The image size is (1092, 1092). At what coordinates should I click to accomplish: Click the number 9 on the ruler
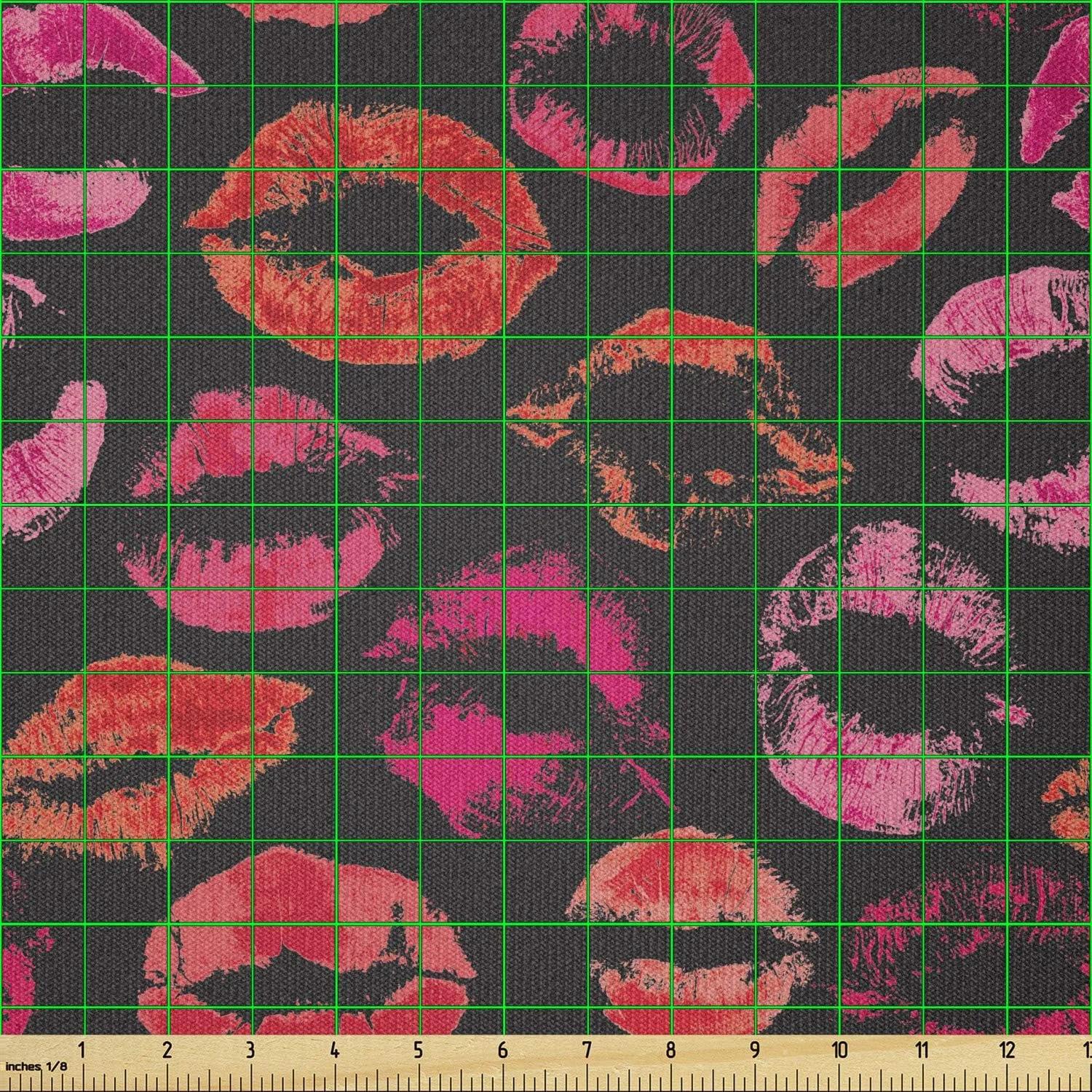pyautogui.click(x=755, y=1051)
